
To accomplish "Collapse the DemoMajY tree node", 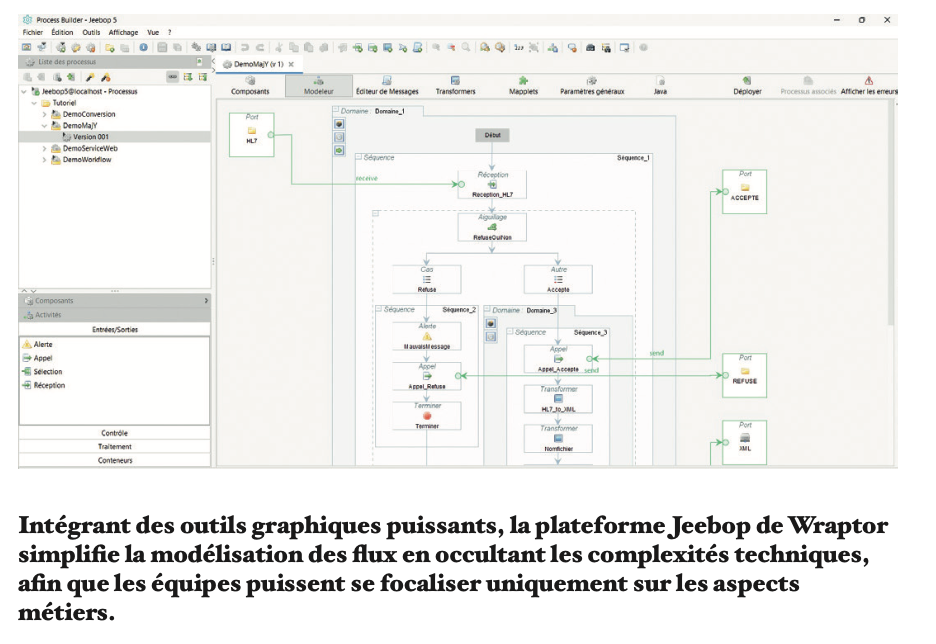I will [44, 126].
